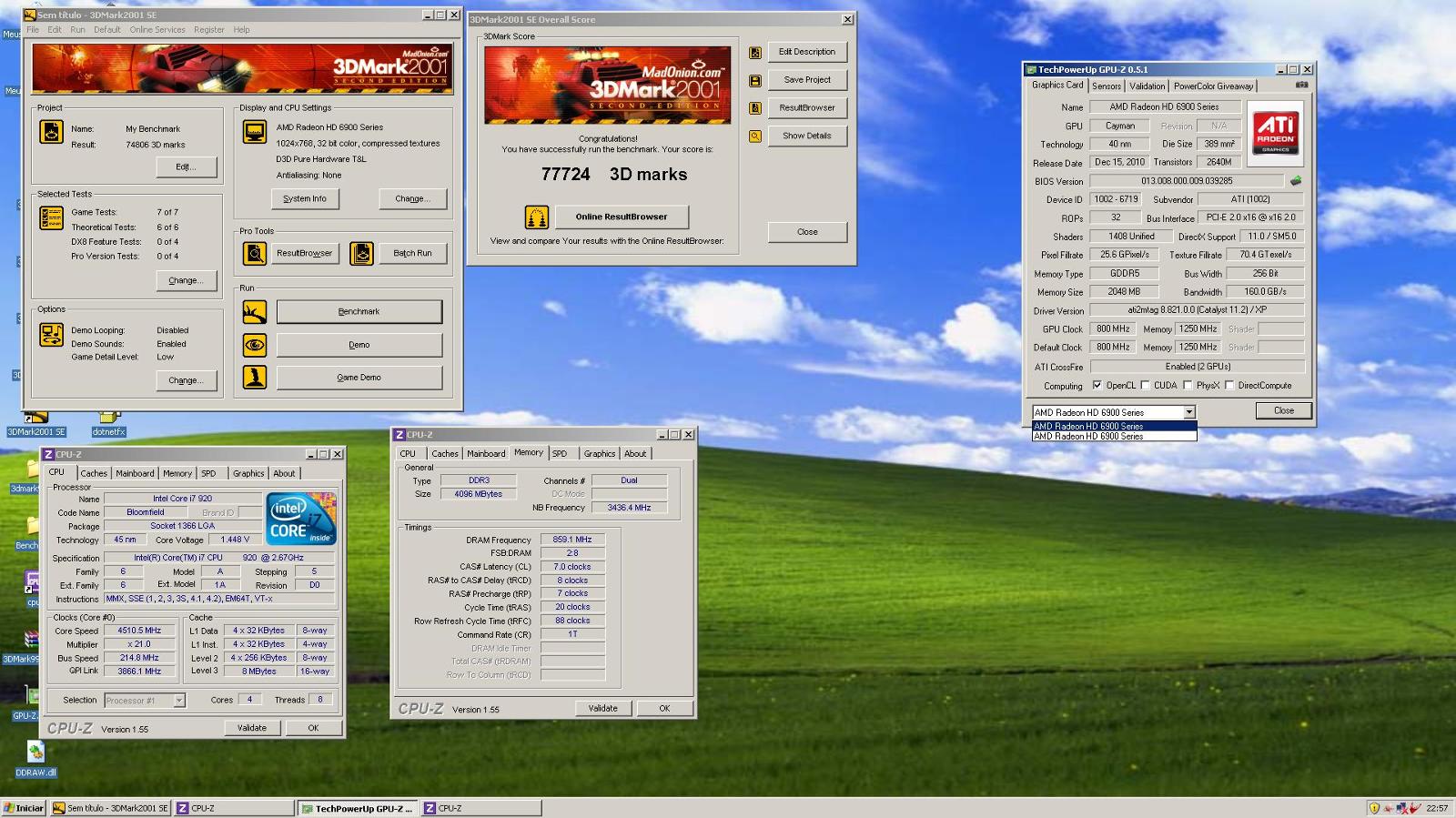Open the Processor #1 selection dropdown
The image size is (1456, 818).
pyautogui.click(x=179, y=700)
